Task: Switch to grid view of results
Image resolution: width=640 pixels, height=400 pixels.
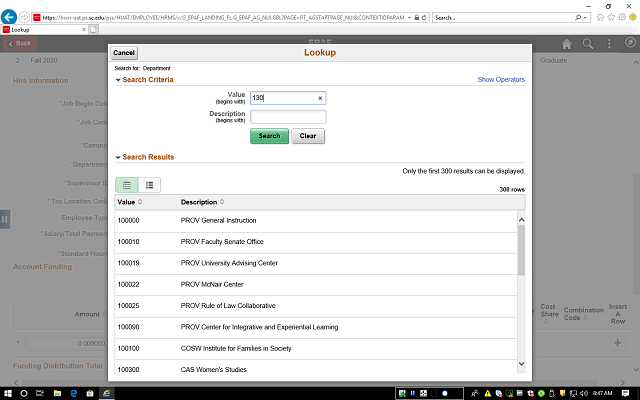Action: (127, 185)
